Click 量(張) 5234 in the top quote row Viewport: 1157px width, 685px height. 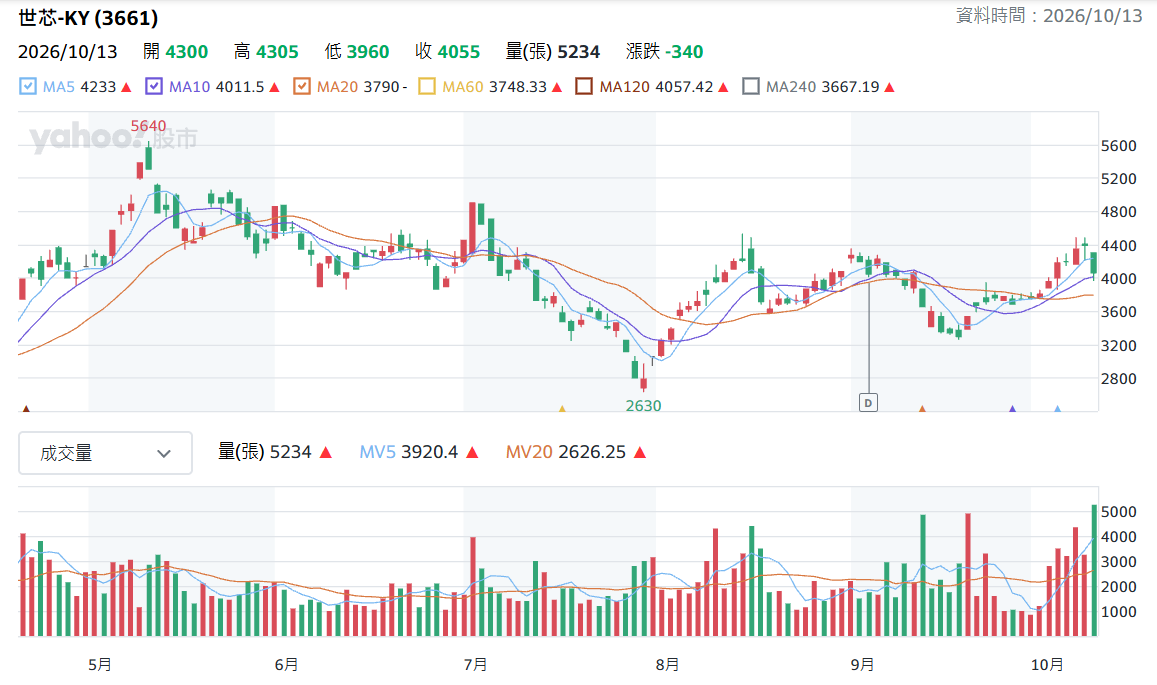[x=553, y=52]
